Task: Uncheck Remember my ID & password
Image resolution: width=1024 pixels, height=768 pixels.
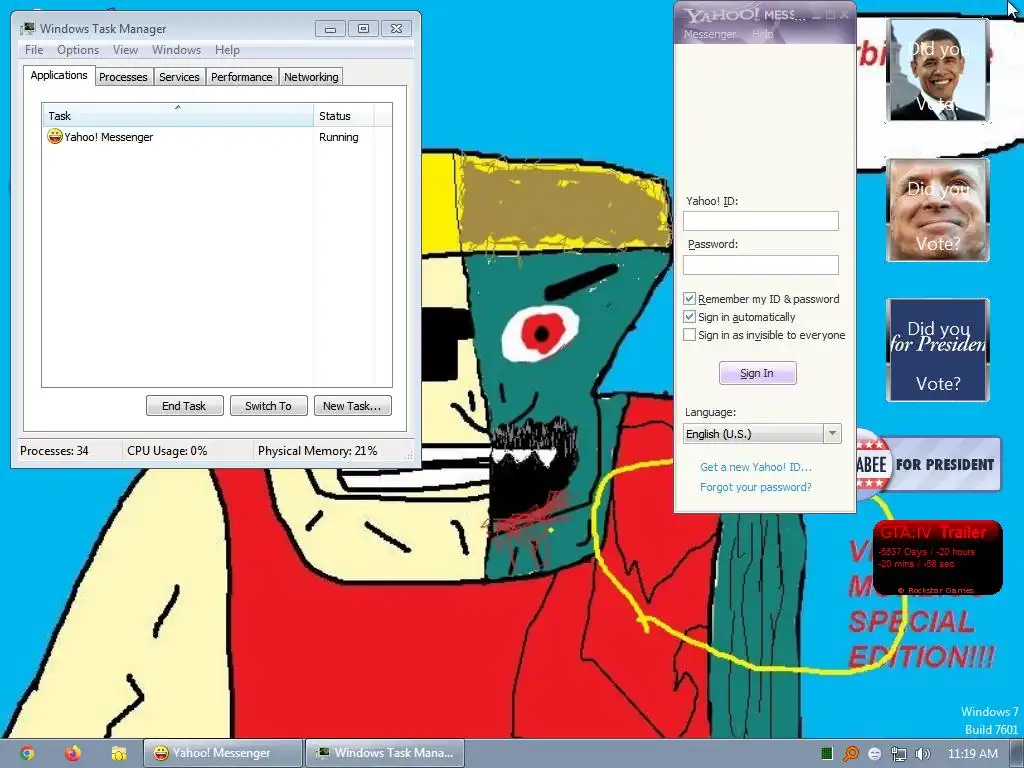Action: (x=689, y=298)
